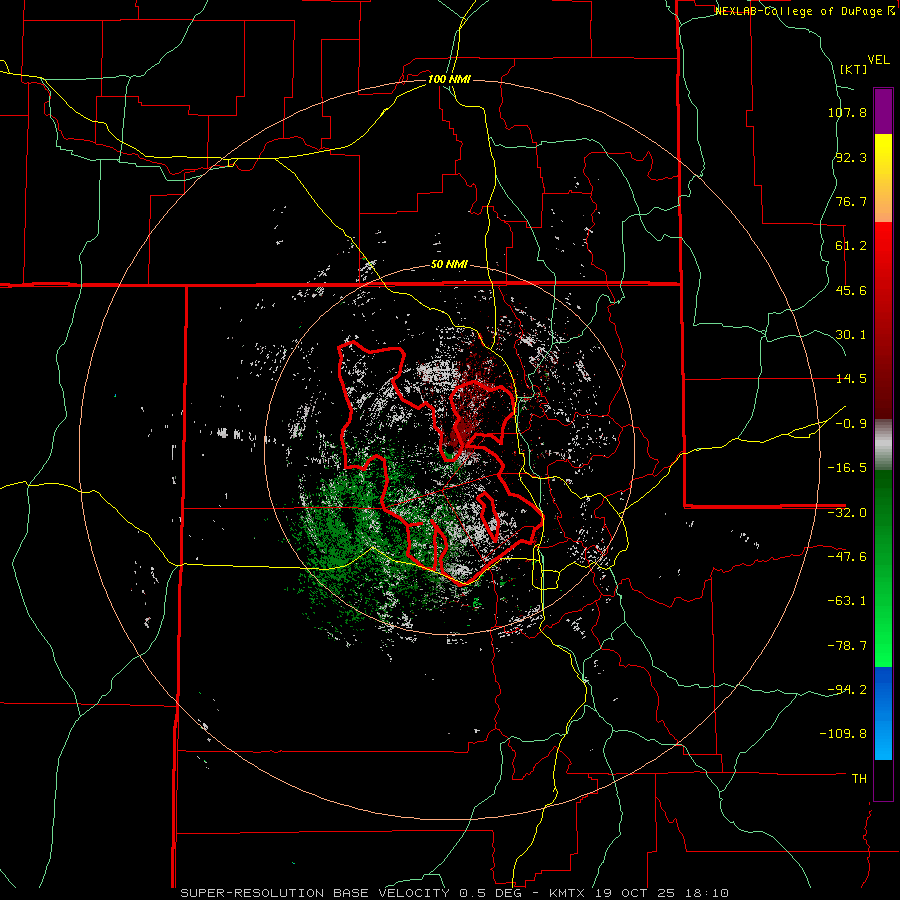The width and height of the screenshot is (900, 900).
Task: Click the 92.3 scale value
Action: pos(851,157)
